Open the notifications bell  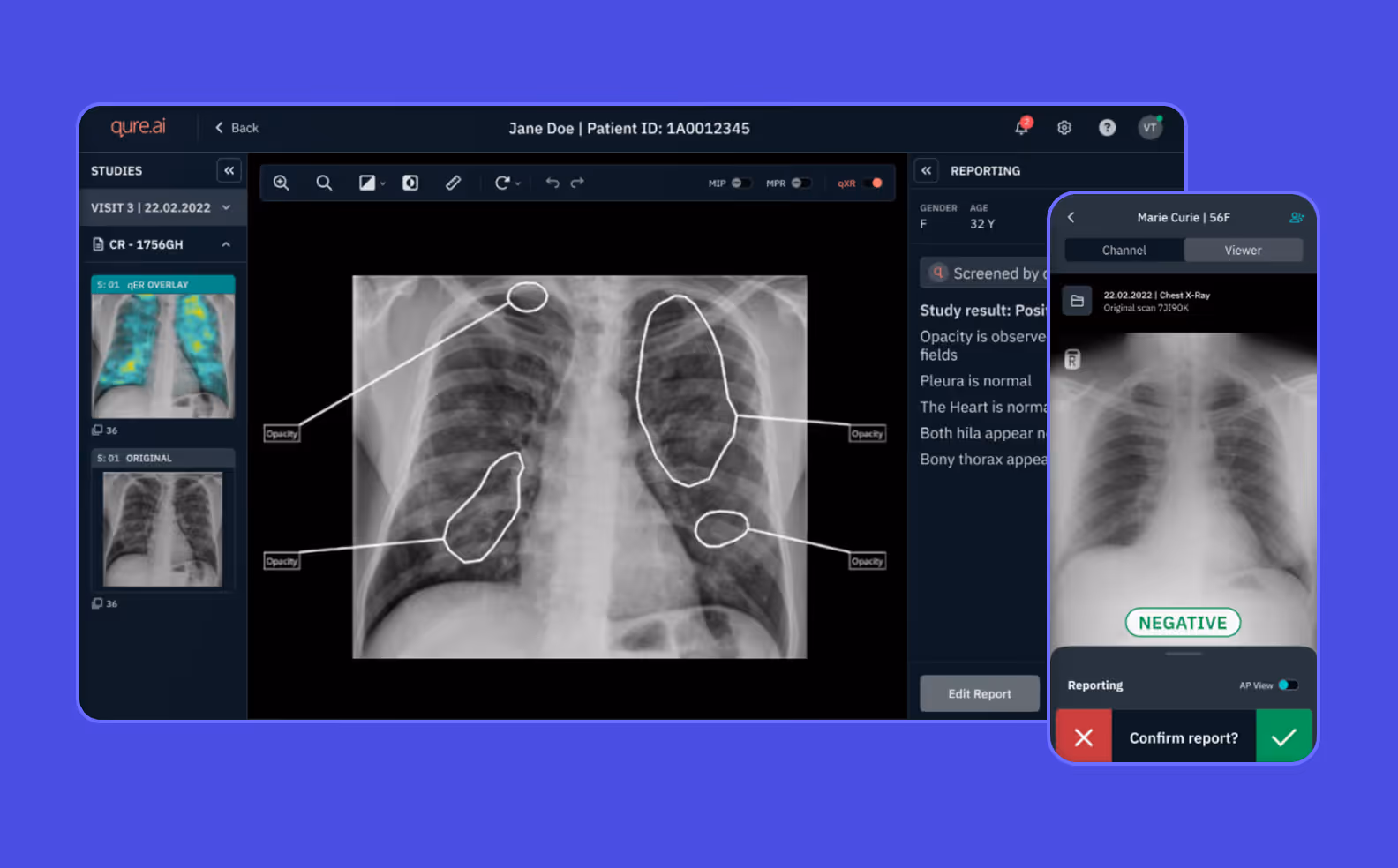coord(1022,127)
